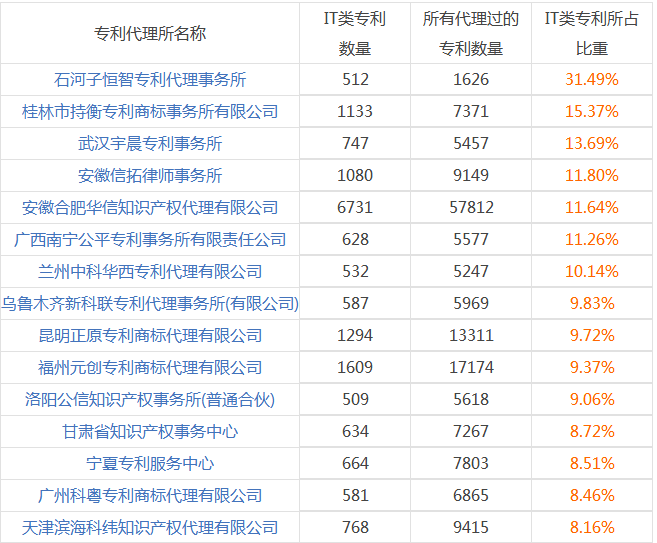Click column header IT类专利所占比重

point(592,34)
